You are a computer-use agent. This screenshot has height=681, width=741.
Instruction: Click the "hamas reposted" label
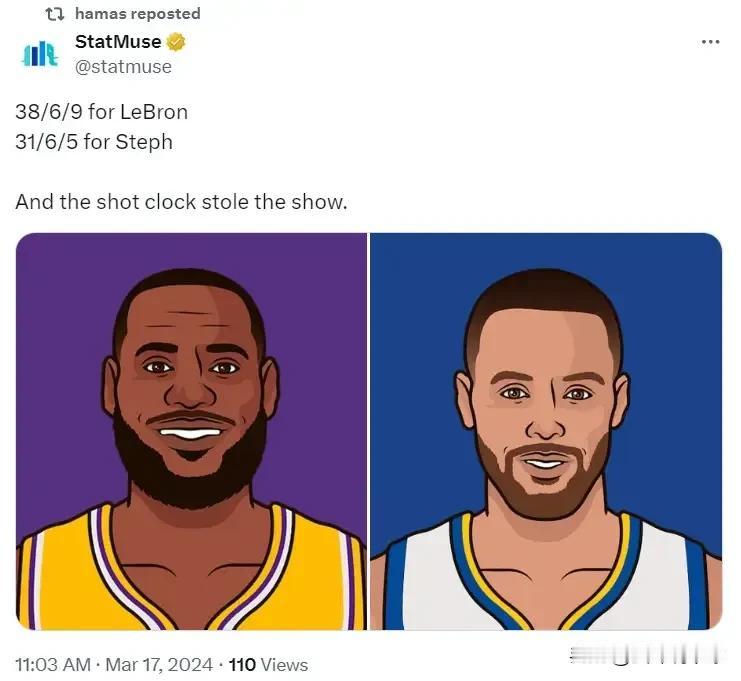138,14
